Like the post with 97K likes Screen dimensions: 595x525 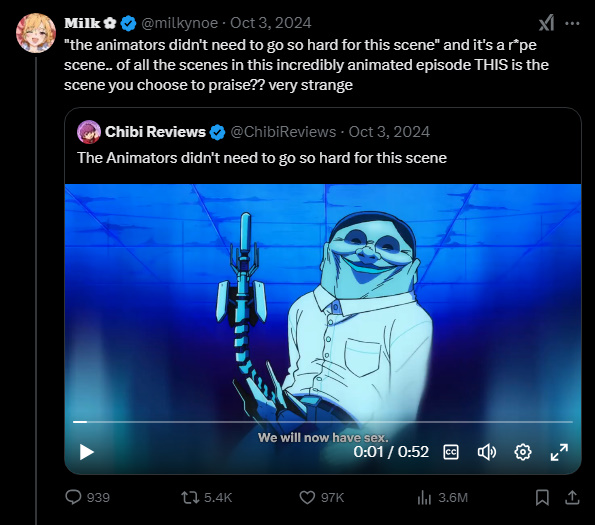point(321,497)
